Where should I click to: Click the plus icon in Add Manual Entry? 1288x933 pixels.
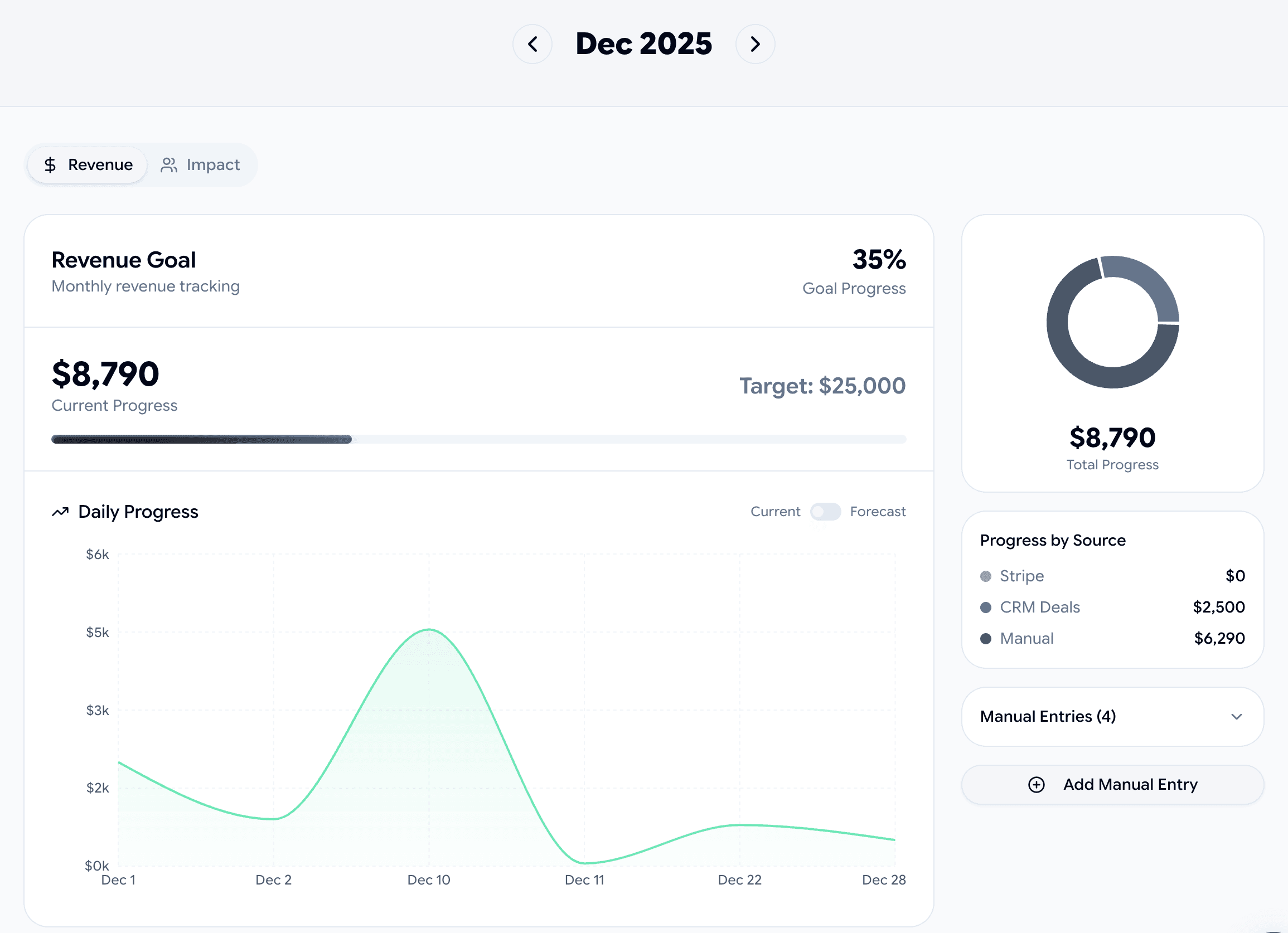click(x=1037, y=784)
